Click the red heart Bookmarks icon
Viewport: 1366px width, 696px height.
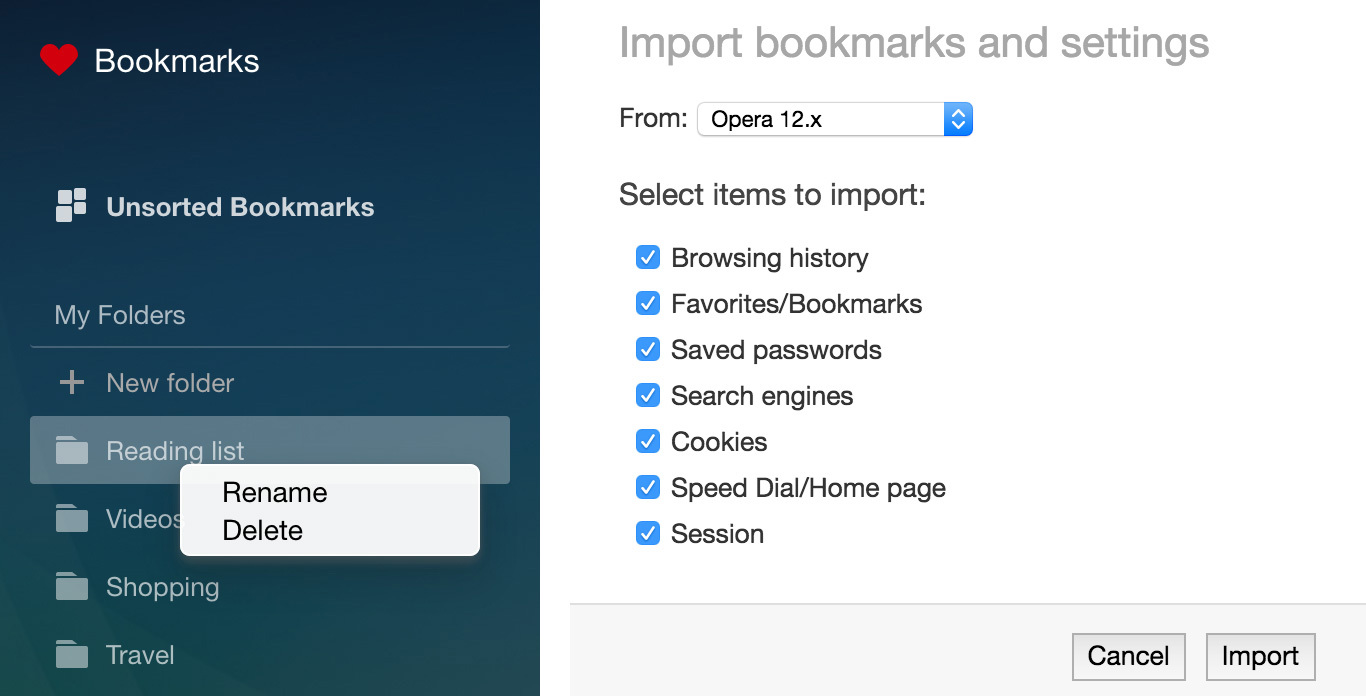point(59,60)
